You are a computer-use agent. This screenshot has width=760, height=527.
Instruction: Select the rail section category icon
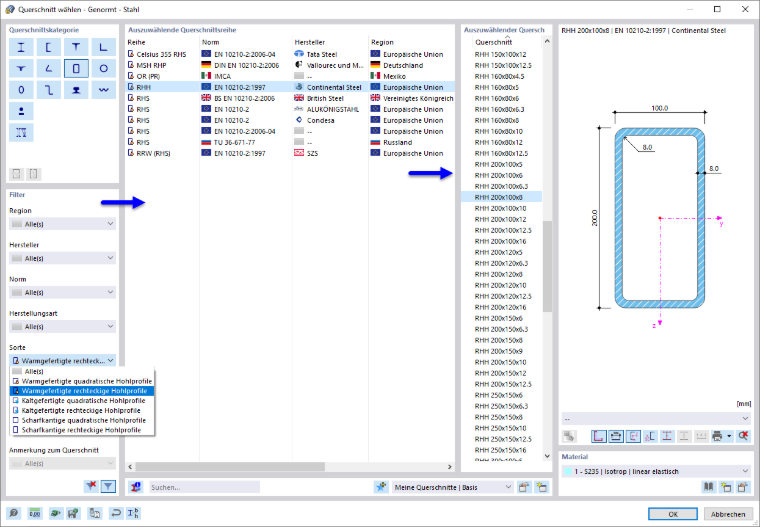(76, 90)
